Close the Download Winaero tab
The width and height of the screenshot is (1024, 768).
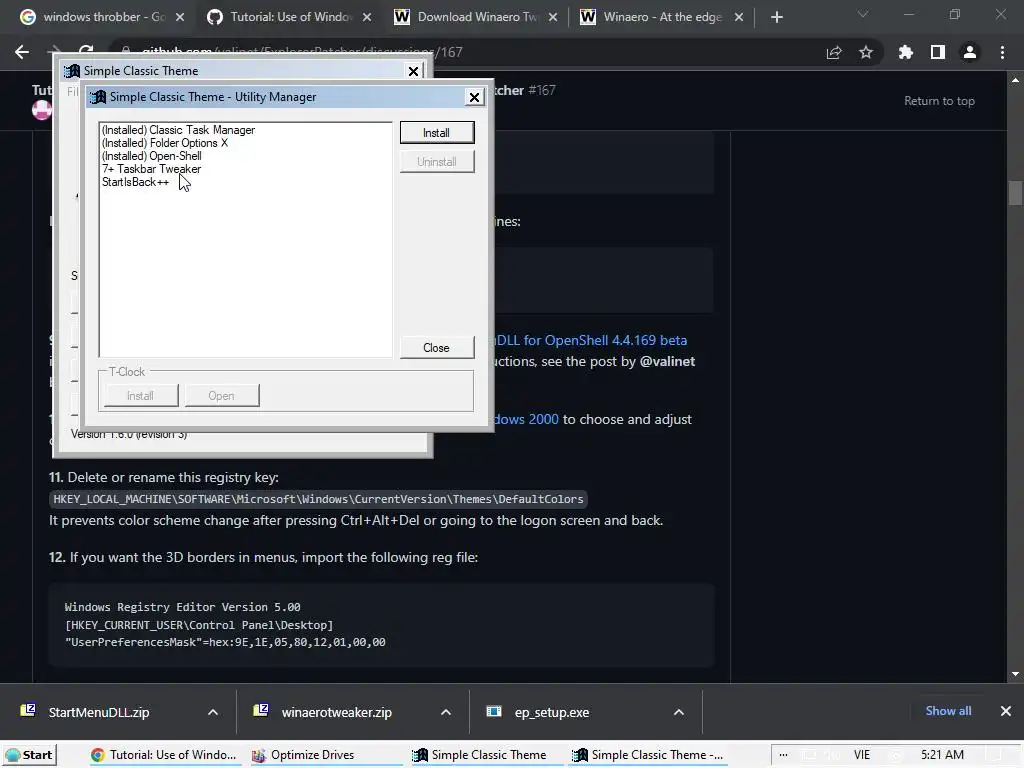pos(553,17)
